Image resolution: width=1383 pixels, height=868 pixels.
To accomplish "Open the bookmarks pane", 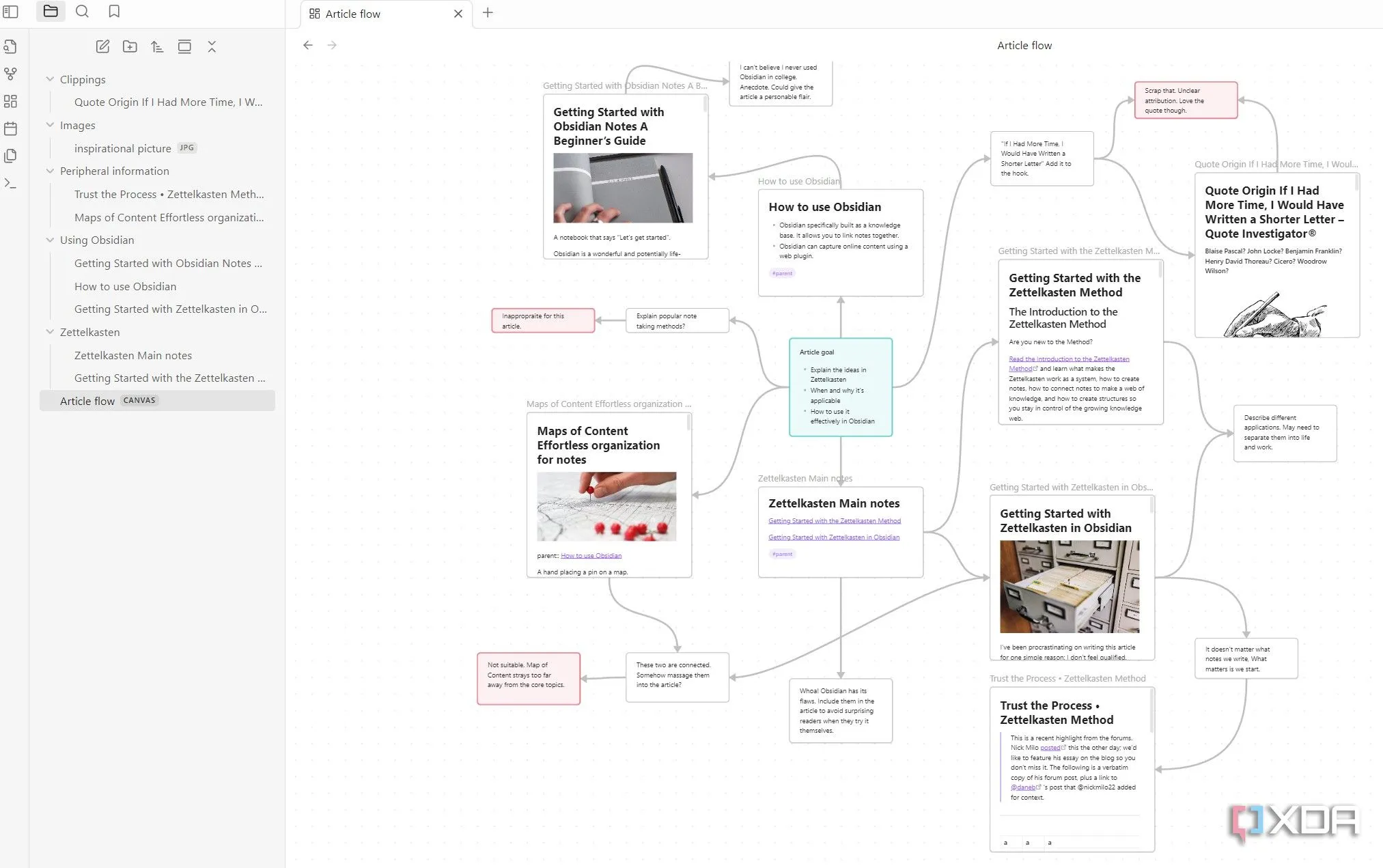I will (114, 12).
